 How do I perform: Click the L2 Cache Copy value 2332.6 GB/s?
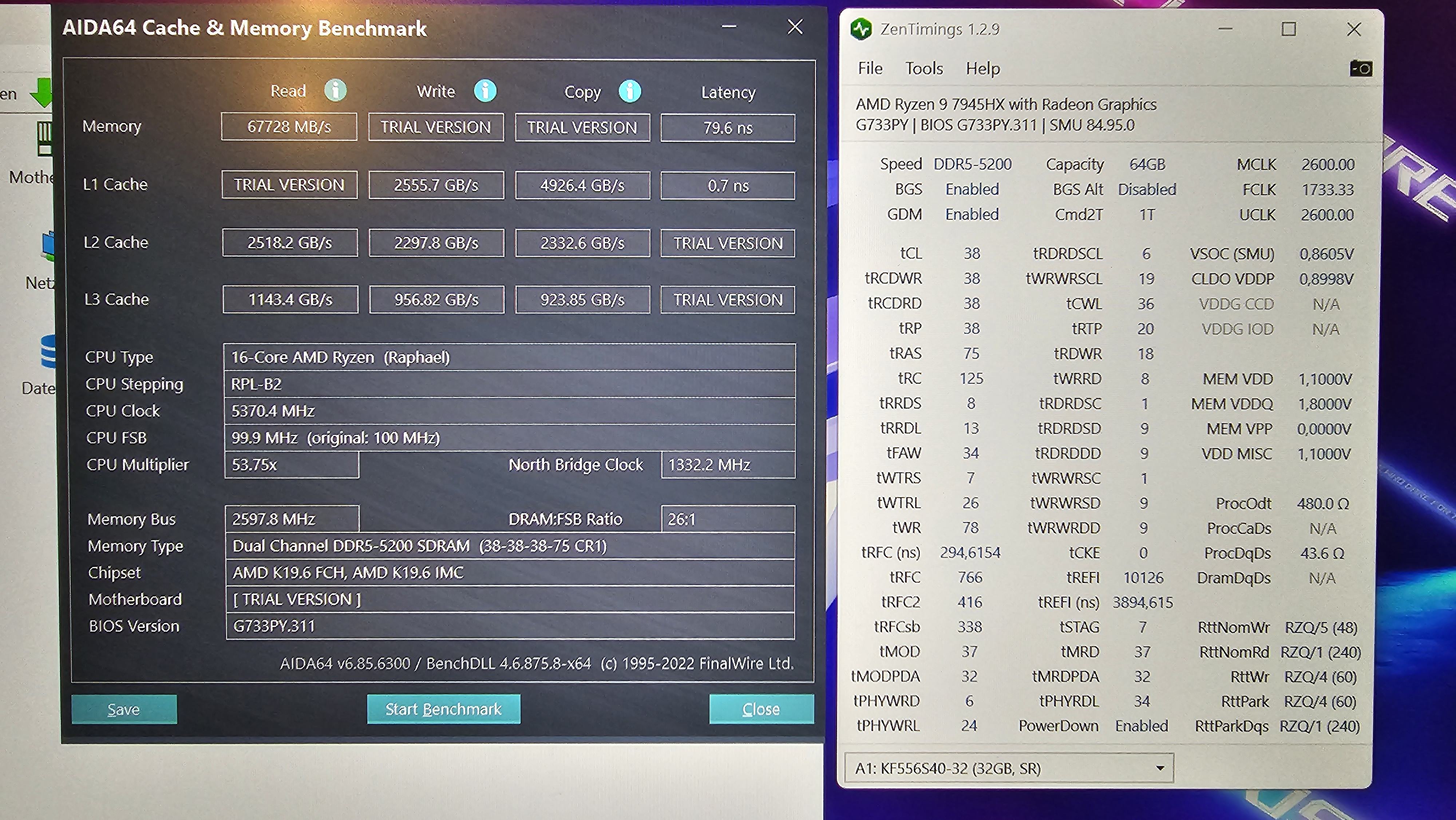pyautogui.click(x=582, y=243)
